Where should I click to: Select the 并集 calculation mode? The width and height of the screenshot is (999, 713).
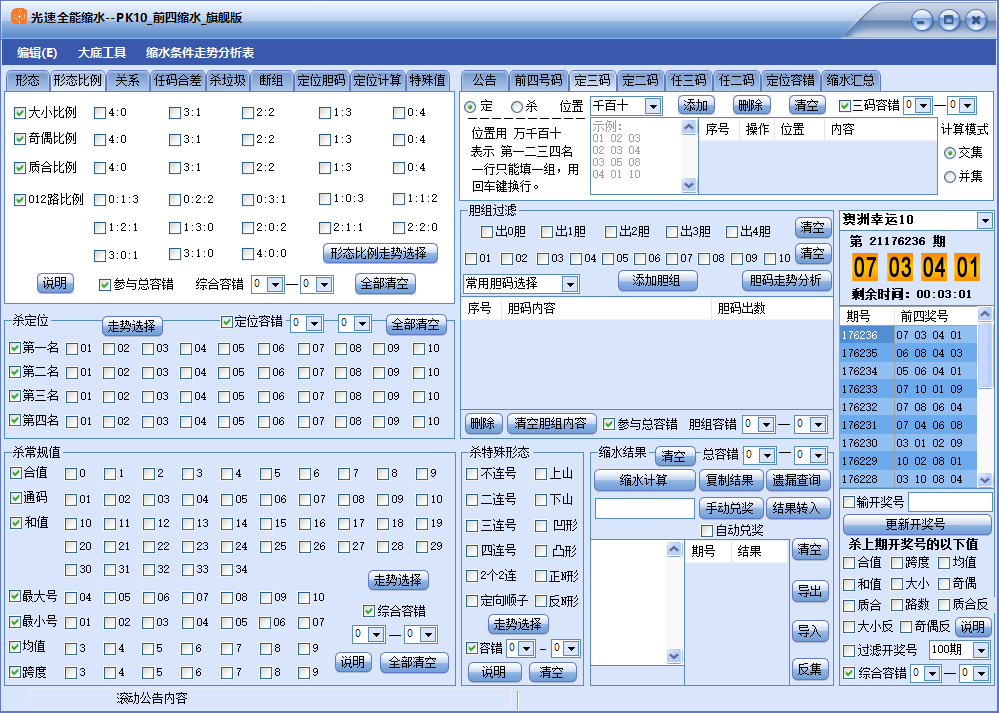click(949, 177)
